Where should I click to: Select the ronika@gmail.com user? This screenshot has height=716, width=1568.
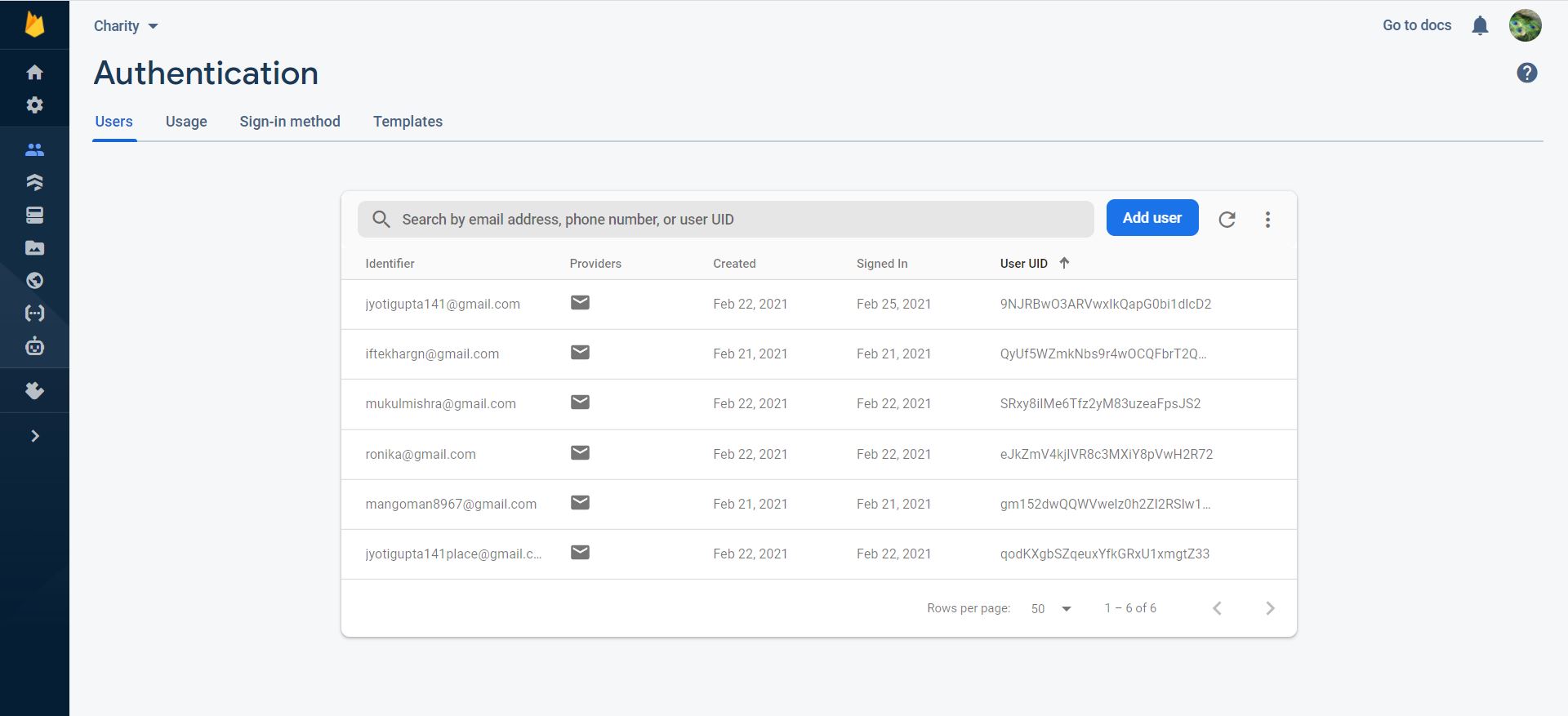[421, 454]
